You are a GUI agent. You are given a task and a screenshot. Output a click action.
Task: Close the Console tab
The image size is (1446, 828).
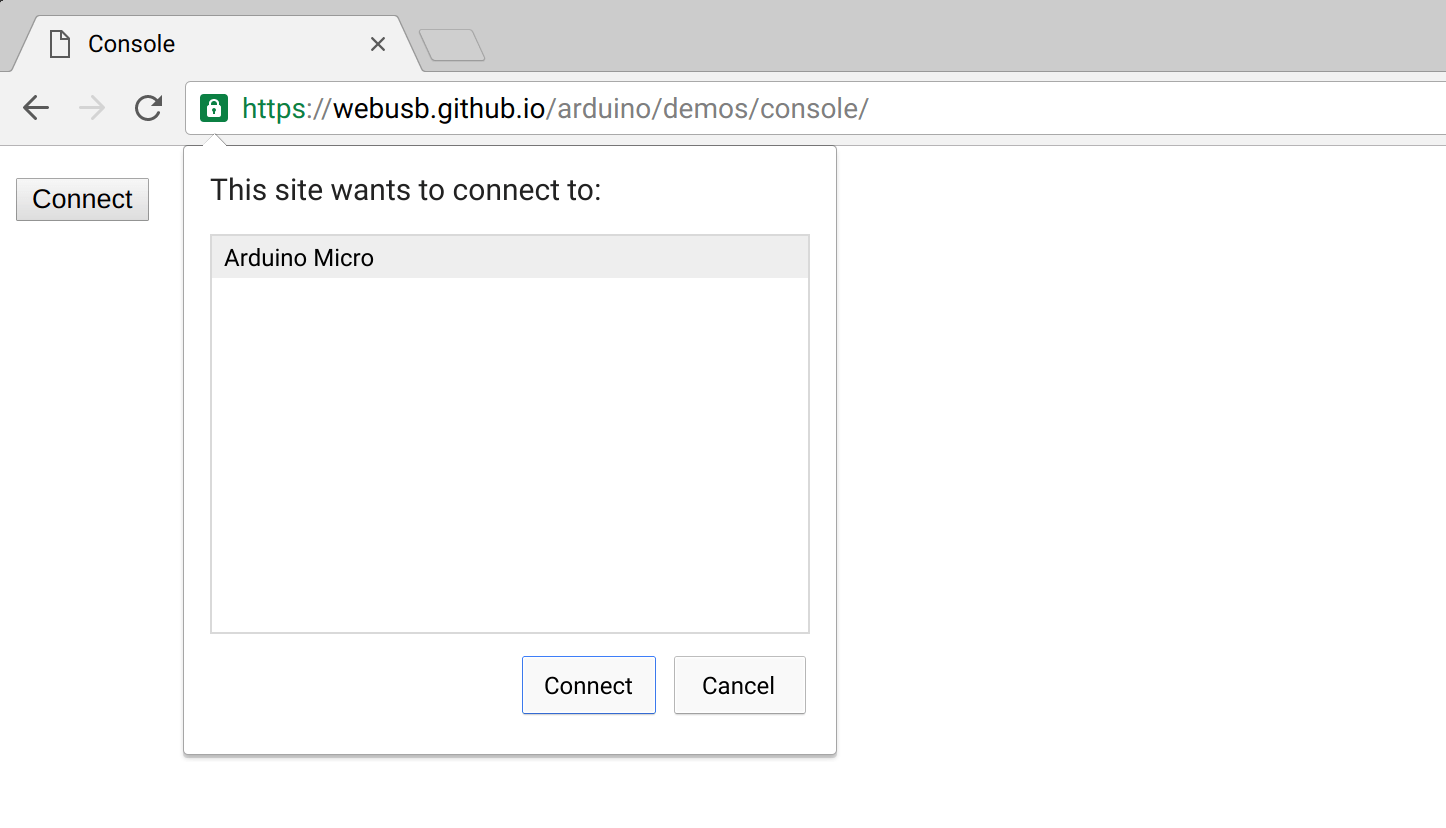[x=378, y=44]
